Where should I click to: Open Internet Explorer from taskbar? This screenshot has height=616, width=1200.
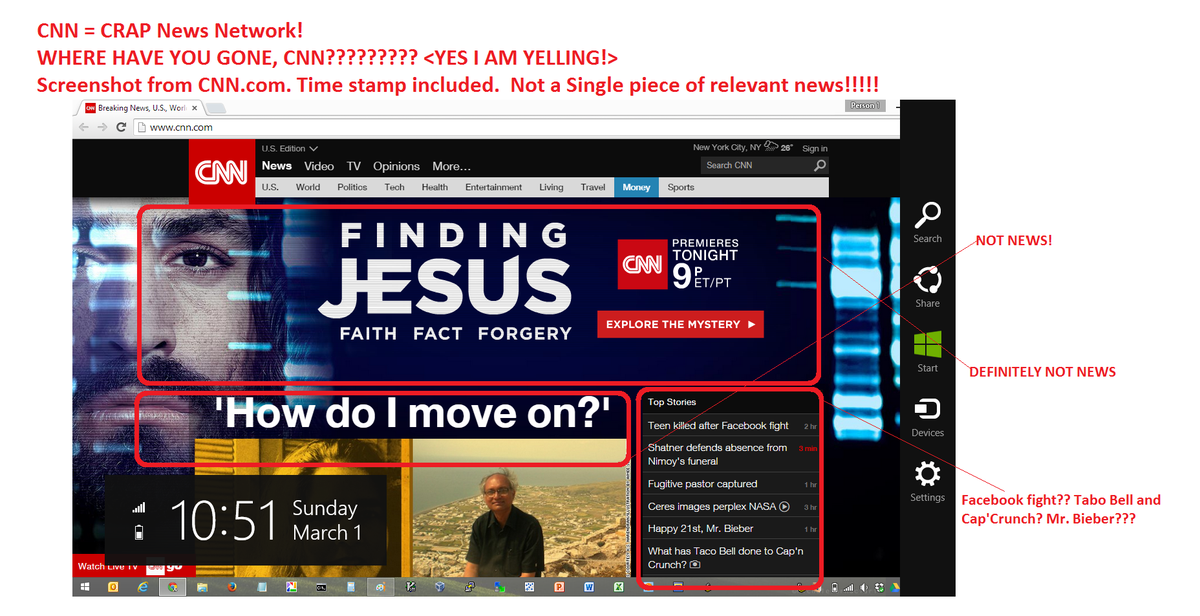click(143, 588)
